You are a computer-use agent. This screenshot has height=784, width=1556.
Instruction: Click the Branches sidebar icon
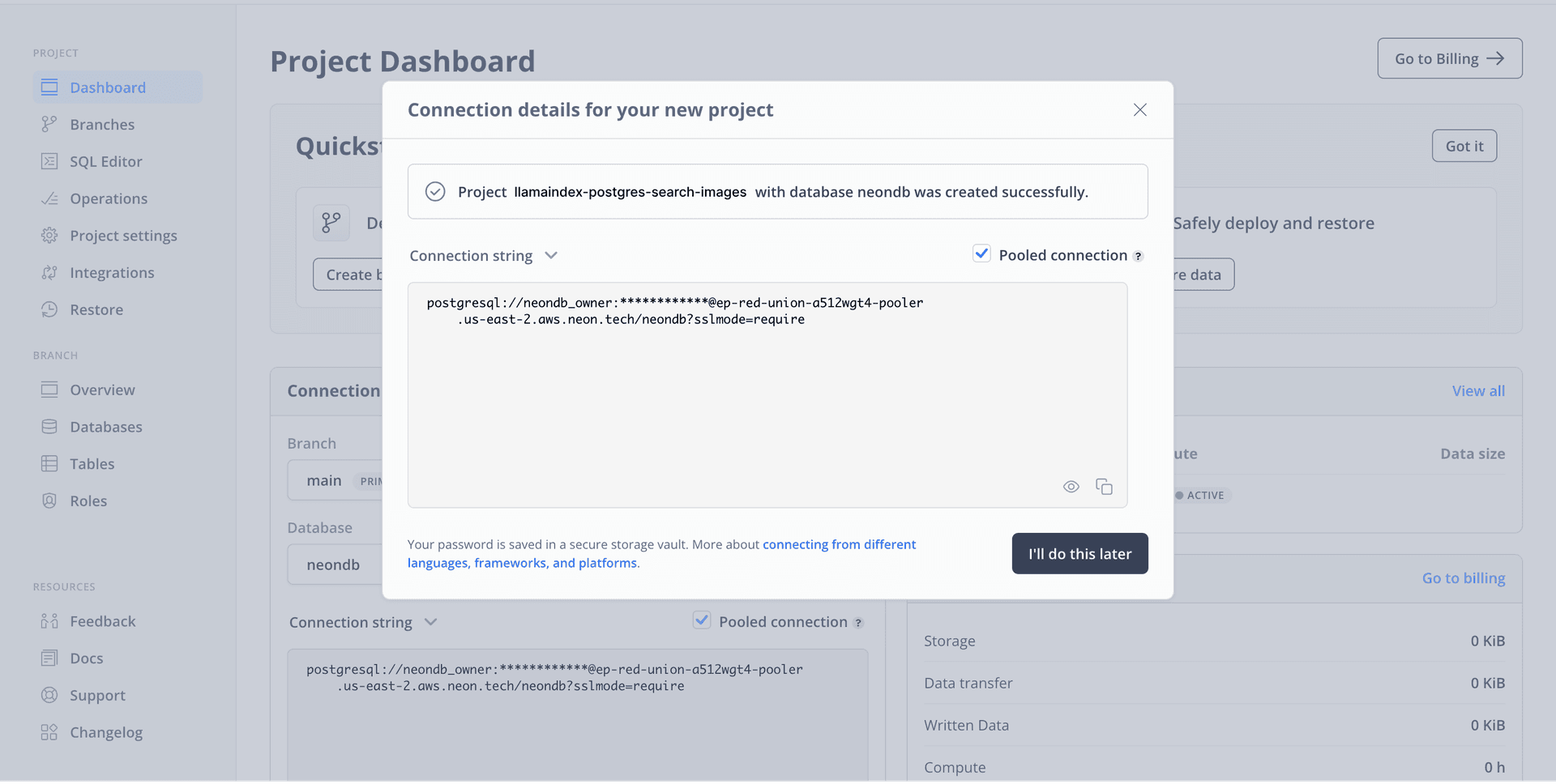49,124
